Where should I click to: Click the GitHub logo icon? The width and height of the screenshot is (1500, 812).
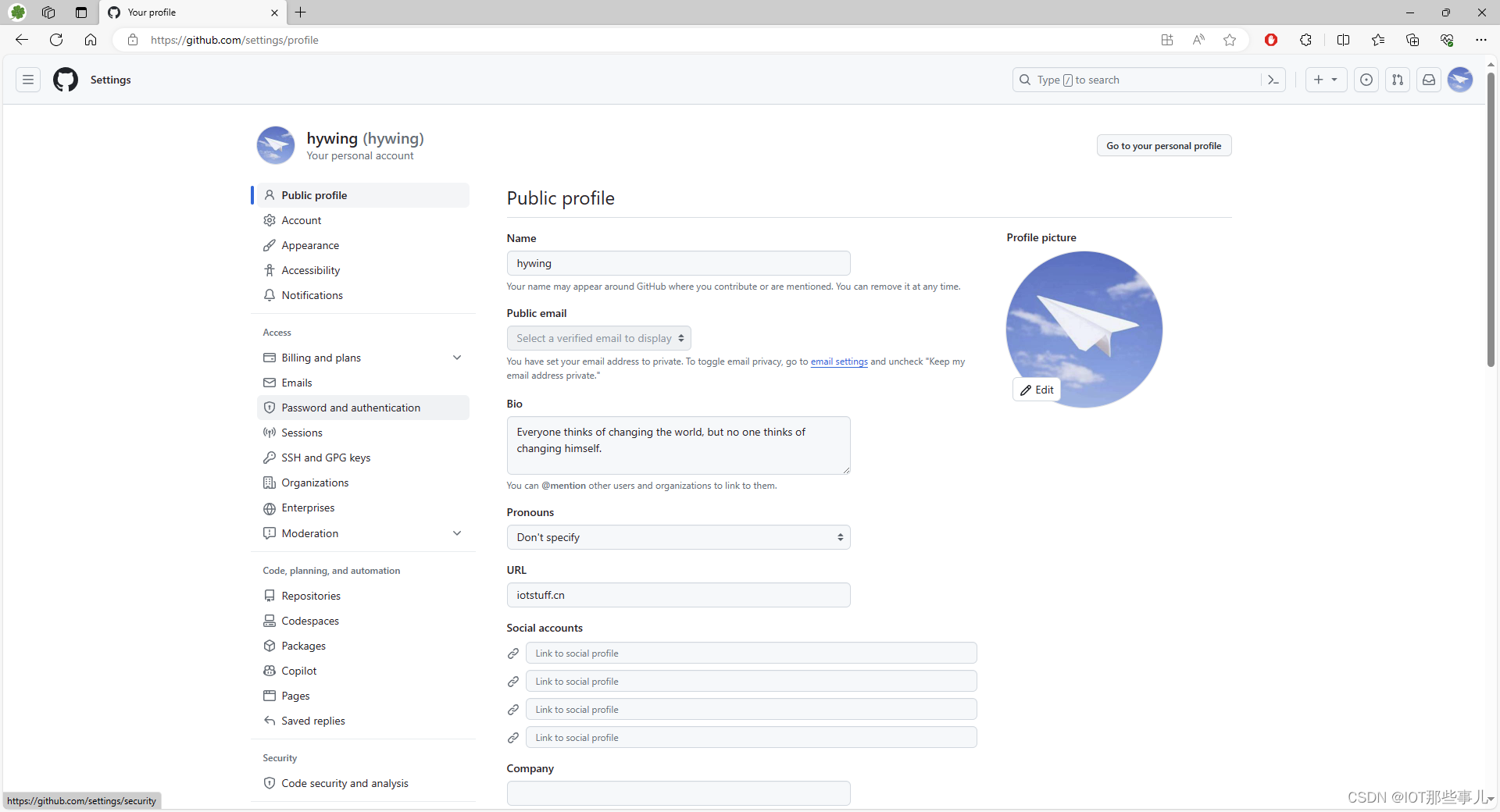65,80
